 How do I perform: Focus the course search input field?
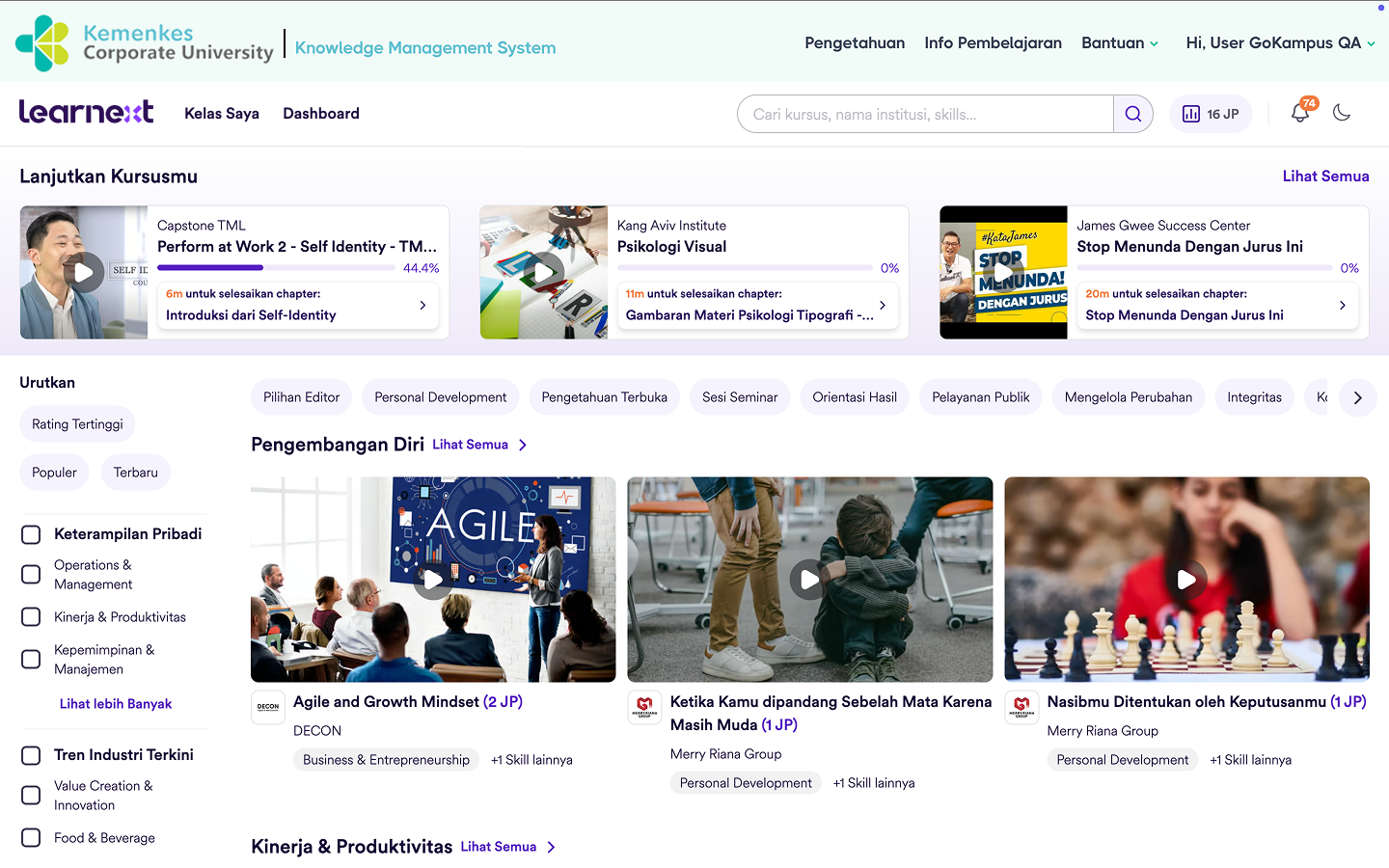click(x=926, y=114)
